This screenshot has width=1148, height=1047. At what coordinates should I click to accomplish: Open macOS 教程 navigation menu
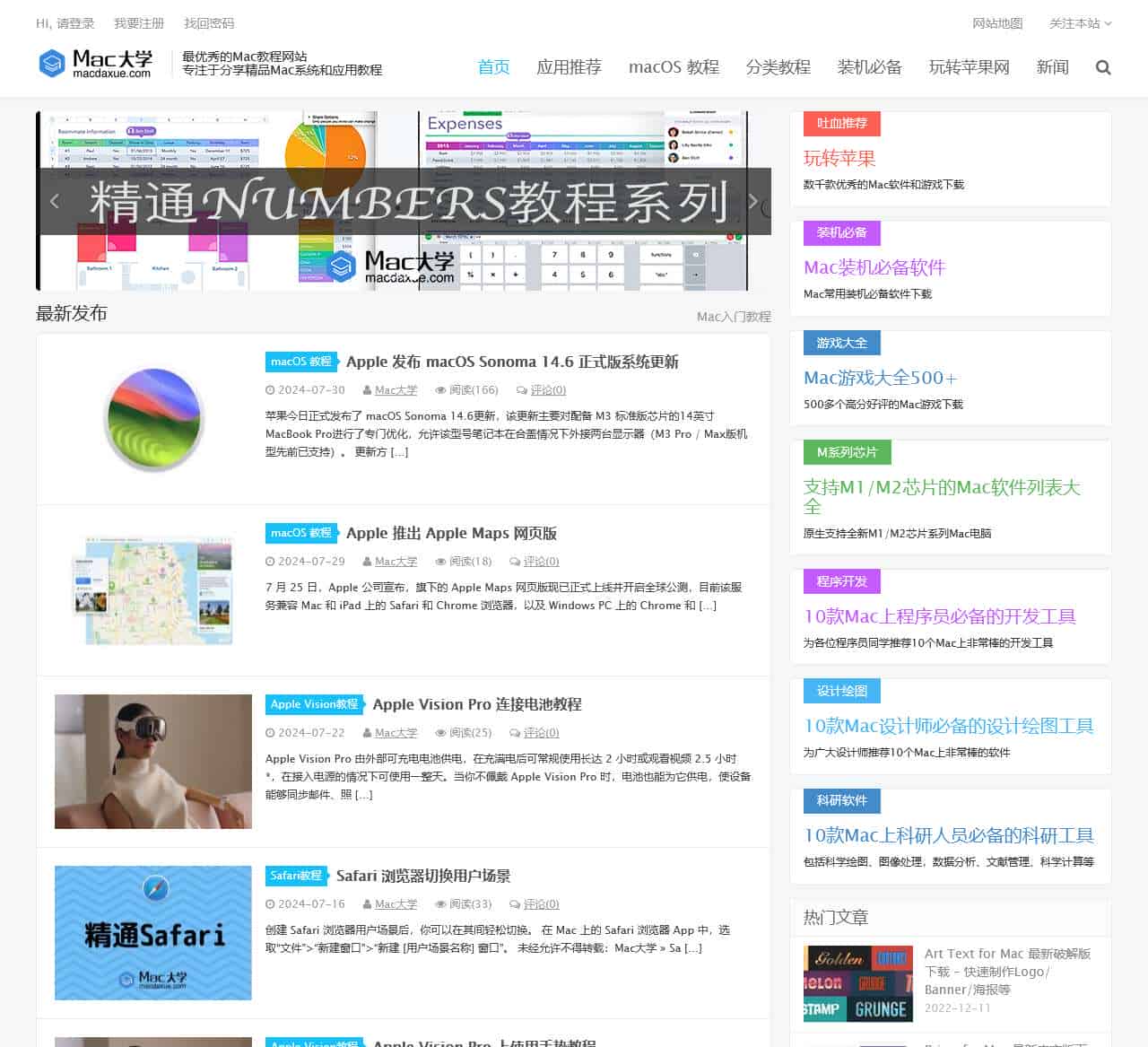[x=674, y=67]
